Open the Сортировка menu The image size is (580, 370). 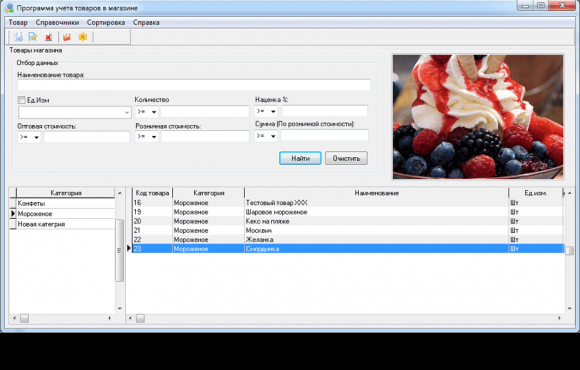pos(106,23)
